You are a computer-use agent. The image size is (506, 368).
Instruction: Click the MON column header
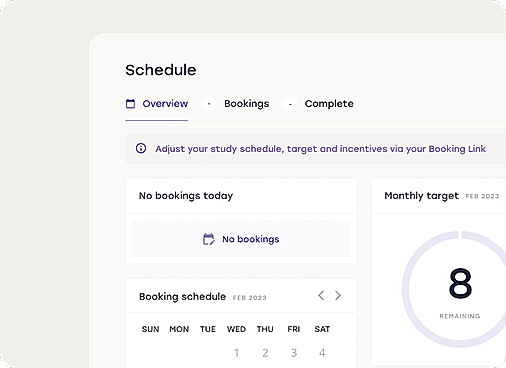[179, 329]
